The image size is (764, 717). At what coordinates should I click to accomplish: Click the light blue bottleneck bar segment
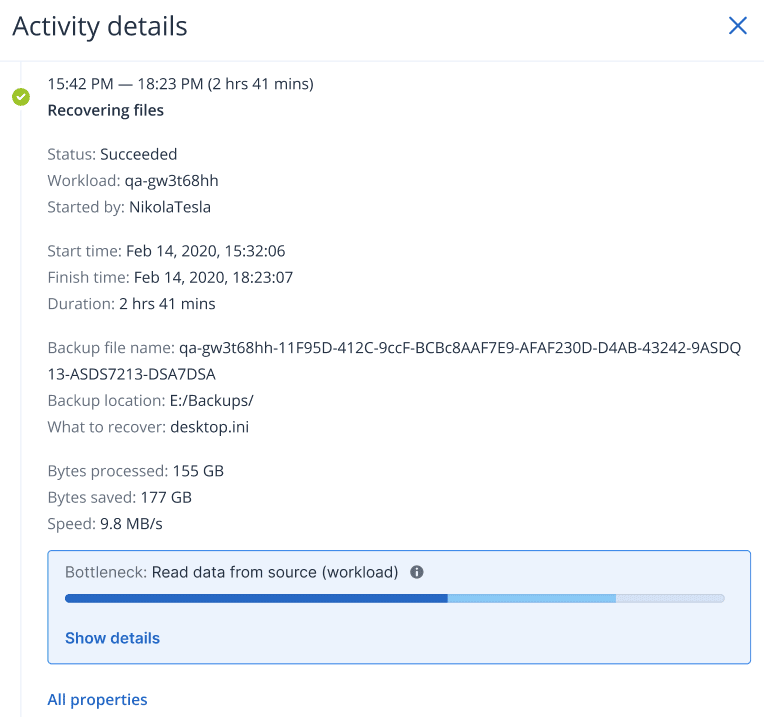pyautogui.click(x=532, y=598)
